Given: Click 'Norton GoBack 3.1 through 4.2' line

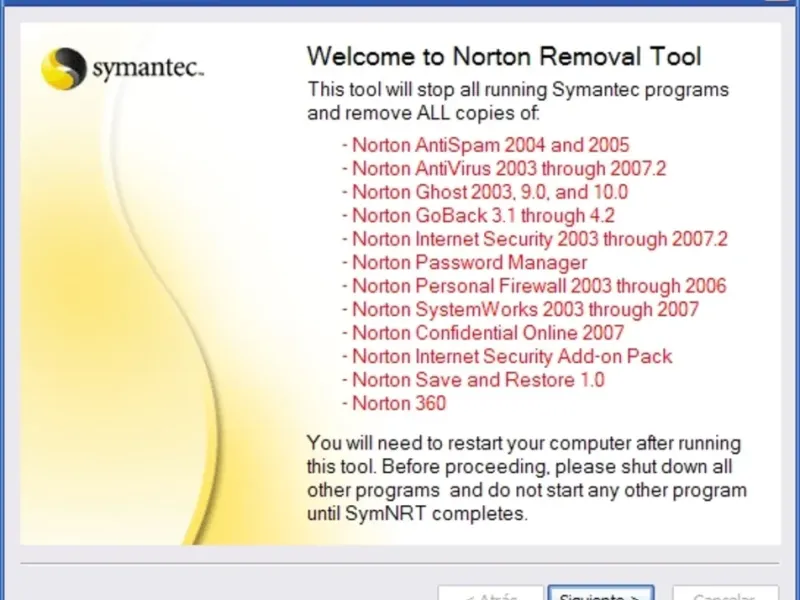Looking at the screenshot, I should pos(478,215).
